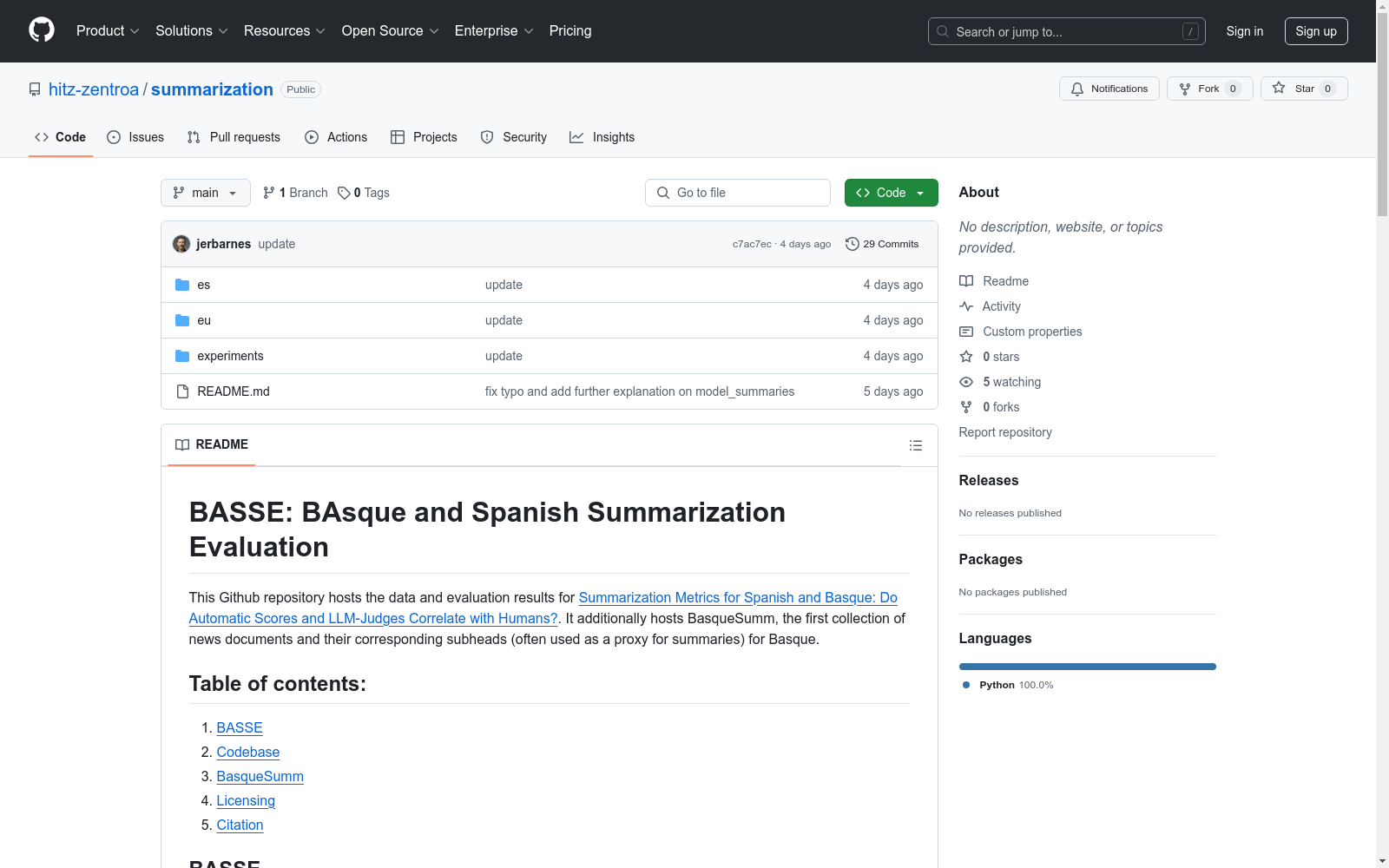Click the Python language bar

[x=1088, y=667]
